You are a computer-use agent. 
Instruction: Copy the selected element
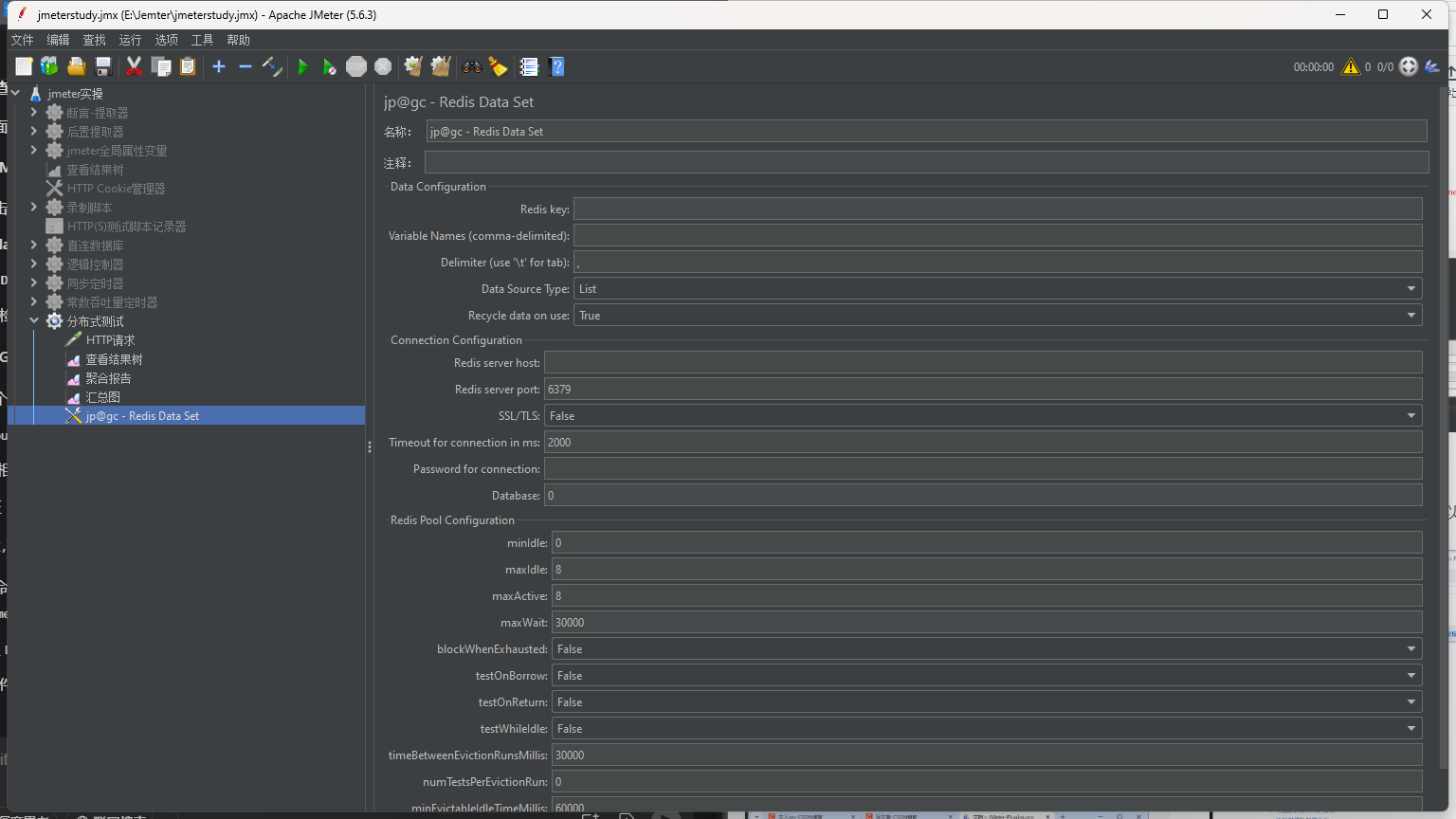click(161, 66)
